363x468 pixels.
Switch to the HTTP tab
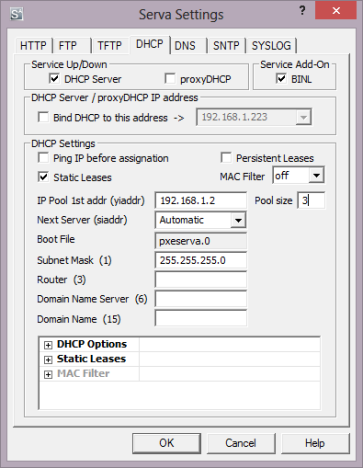click(33, 45)
